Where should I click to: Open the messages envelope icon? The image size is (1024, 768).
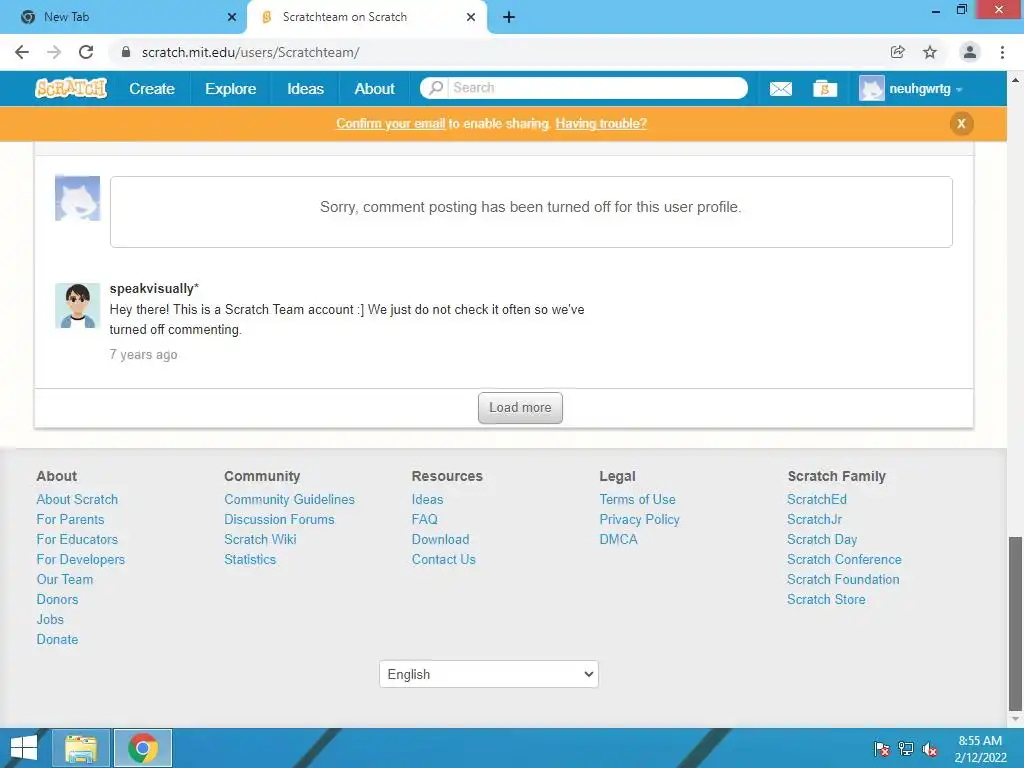[780, 89]
